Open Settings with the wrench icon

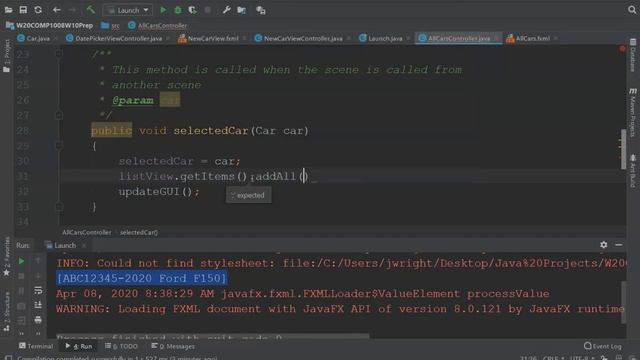pos(227,10)
